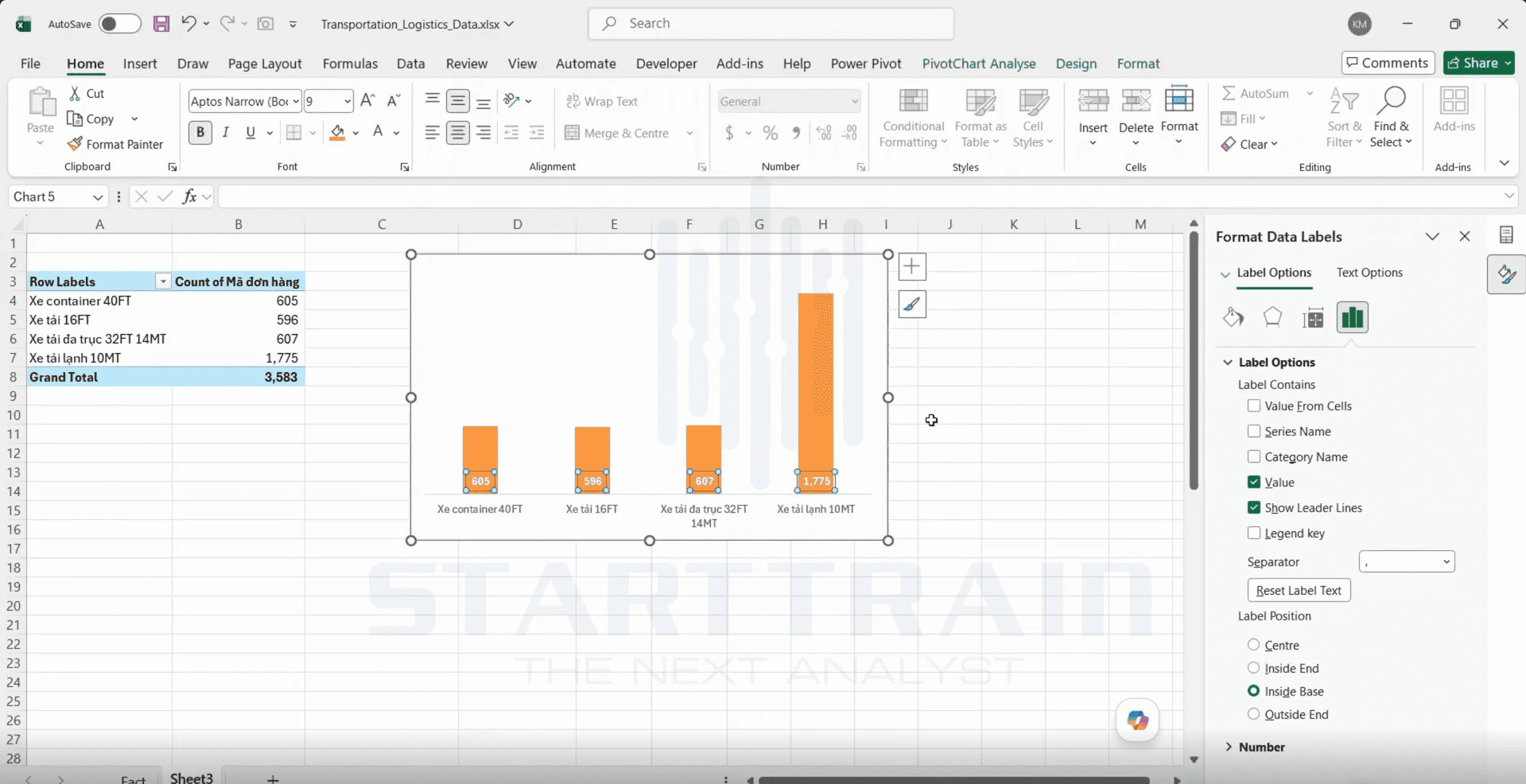
Task: Toggle Bold formatting
Action: pyautogui.click(x=200, y=133)
